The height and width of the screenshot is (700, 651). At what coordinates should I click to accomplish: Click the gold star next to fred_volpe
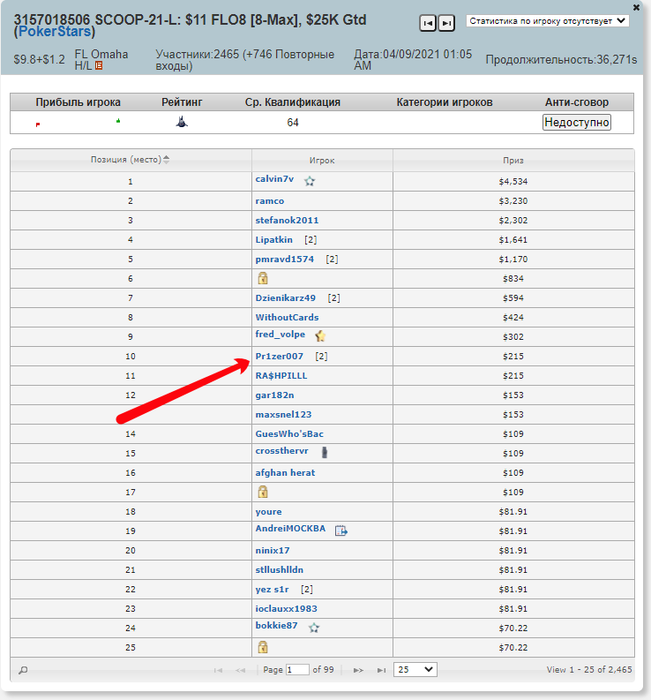[x=320, y=336]
